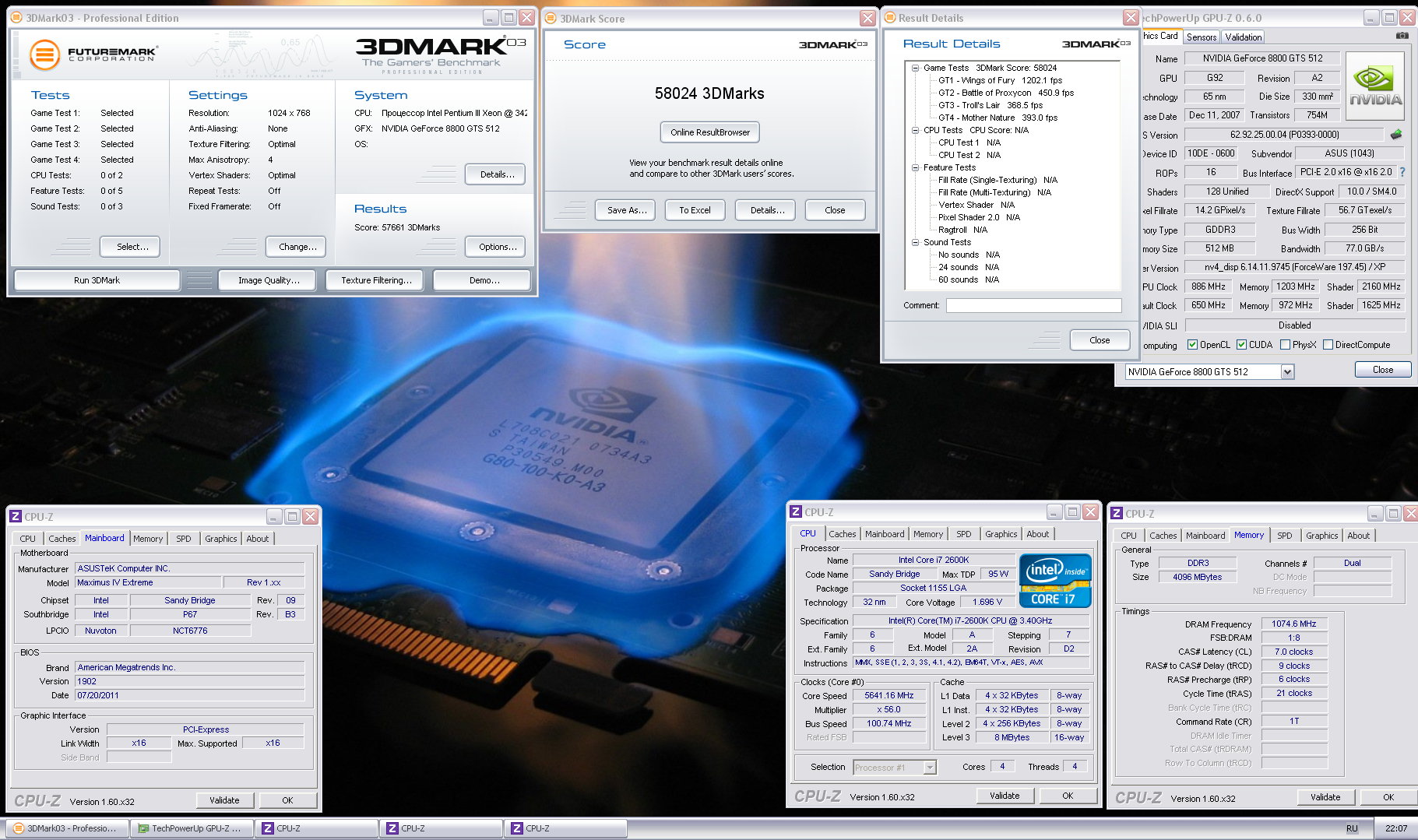Click the Online ResultBrowser button

click(x=710, y=132)
